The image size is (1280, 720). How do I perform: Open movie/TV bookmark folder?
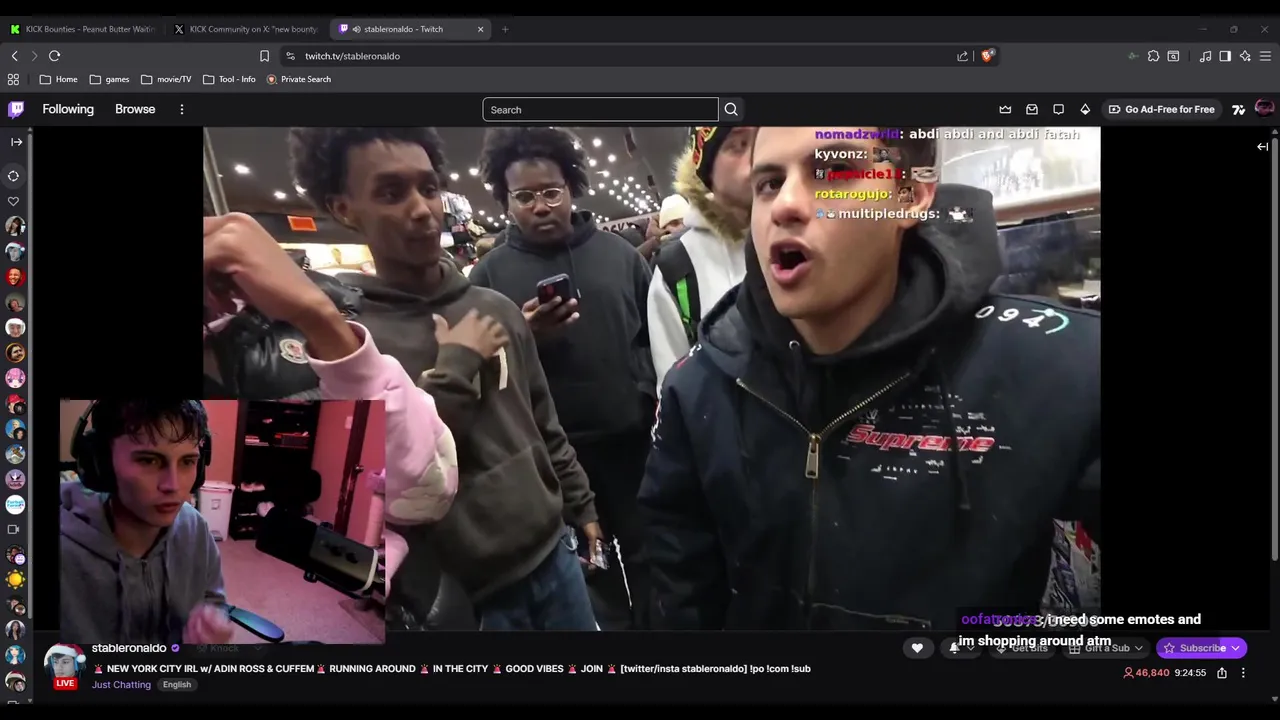(166, 79)
